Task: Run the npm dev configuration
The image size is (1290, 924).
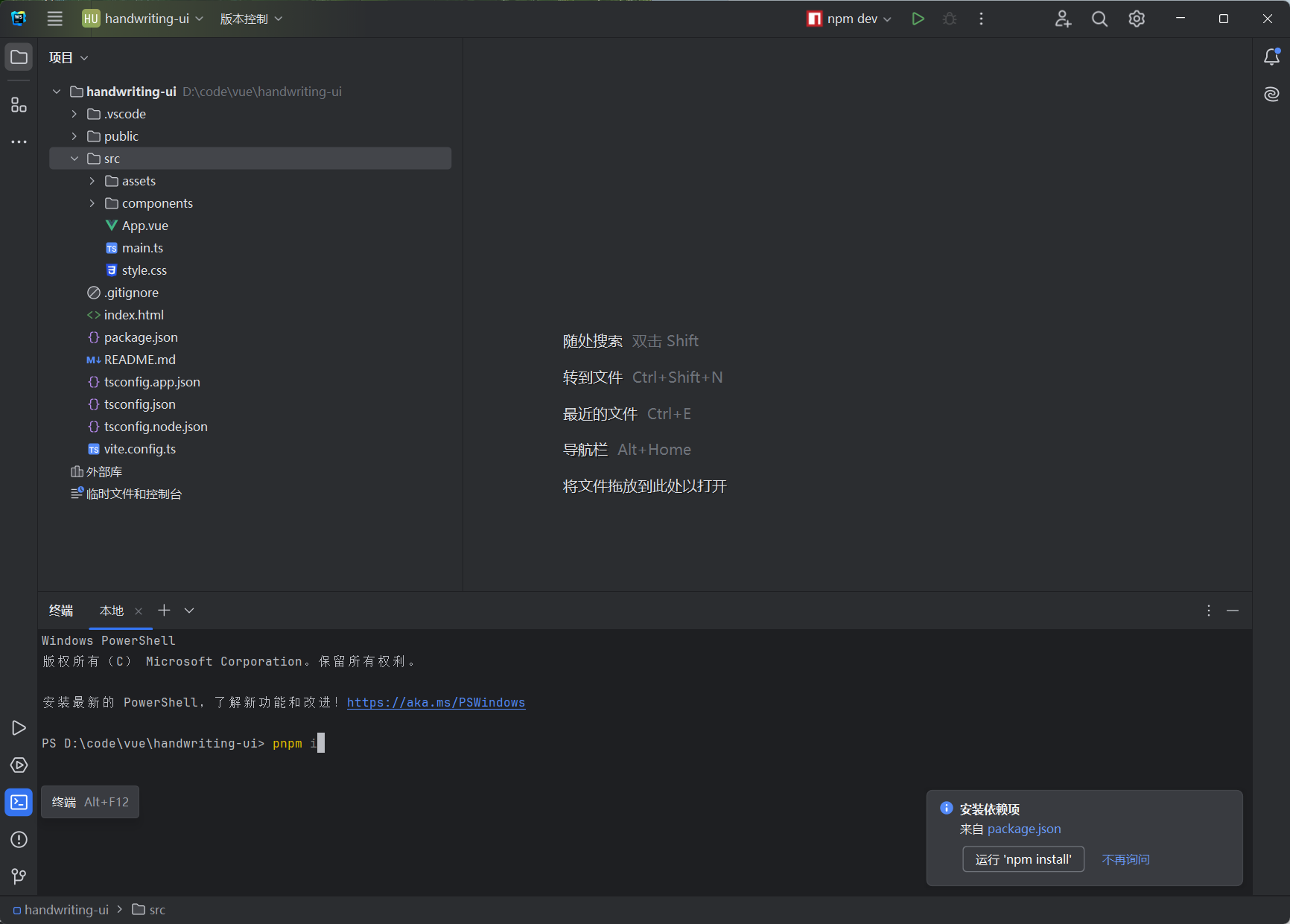Action: click(918, 19)
